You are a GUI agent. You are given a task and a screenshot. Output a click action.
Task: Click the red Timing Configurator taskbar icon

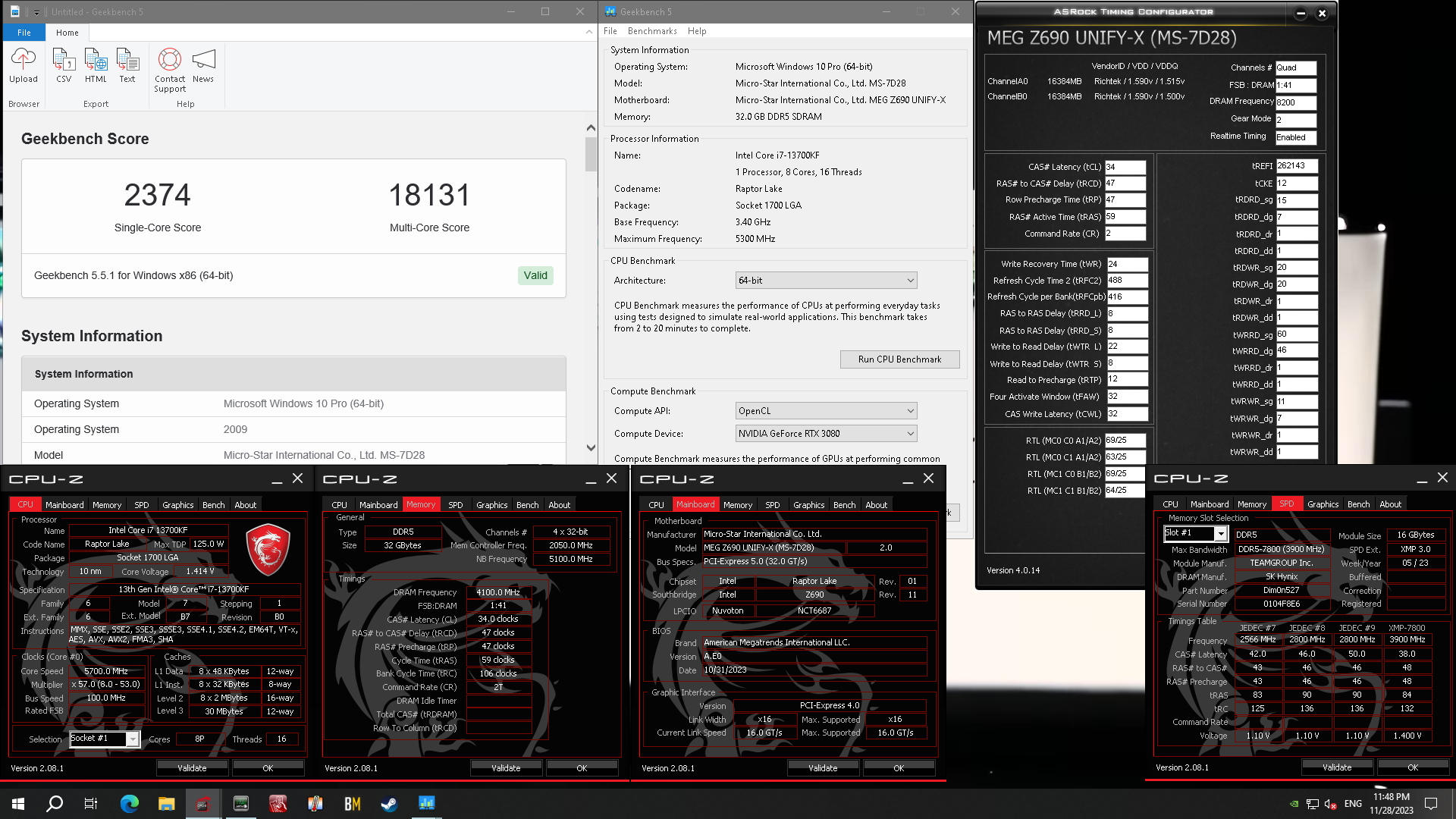[278, 804]
